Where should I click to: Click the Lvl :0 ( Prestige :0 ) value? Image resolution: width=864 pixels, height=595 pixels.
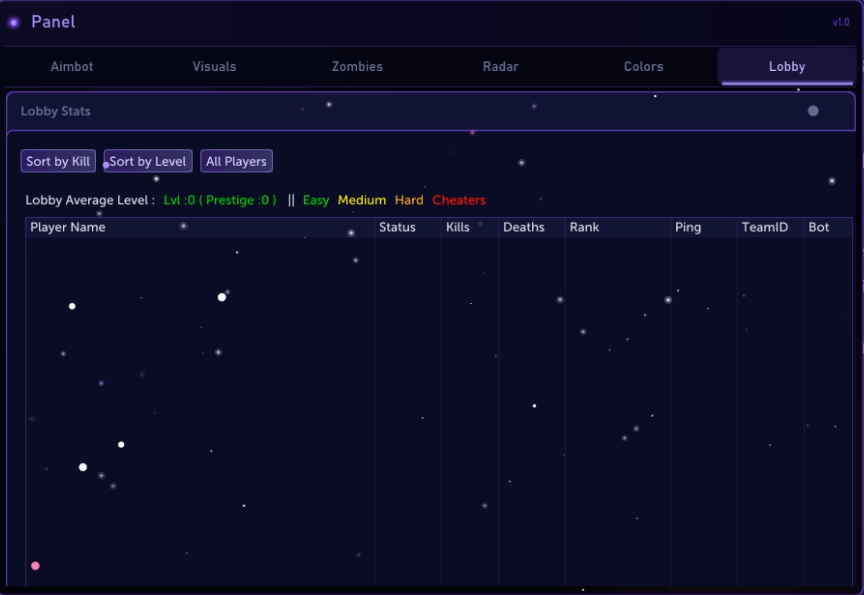coord(220,201)
